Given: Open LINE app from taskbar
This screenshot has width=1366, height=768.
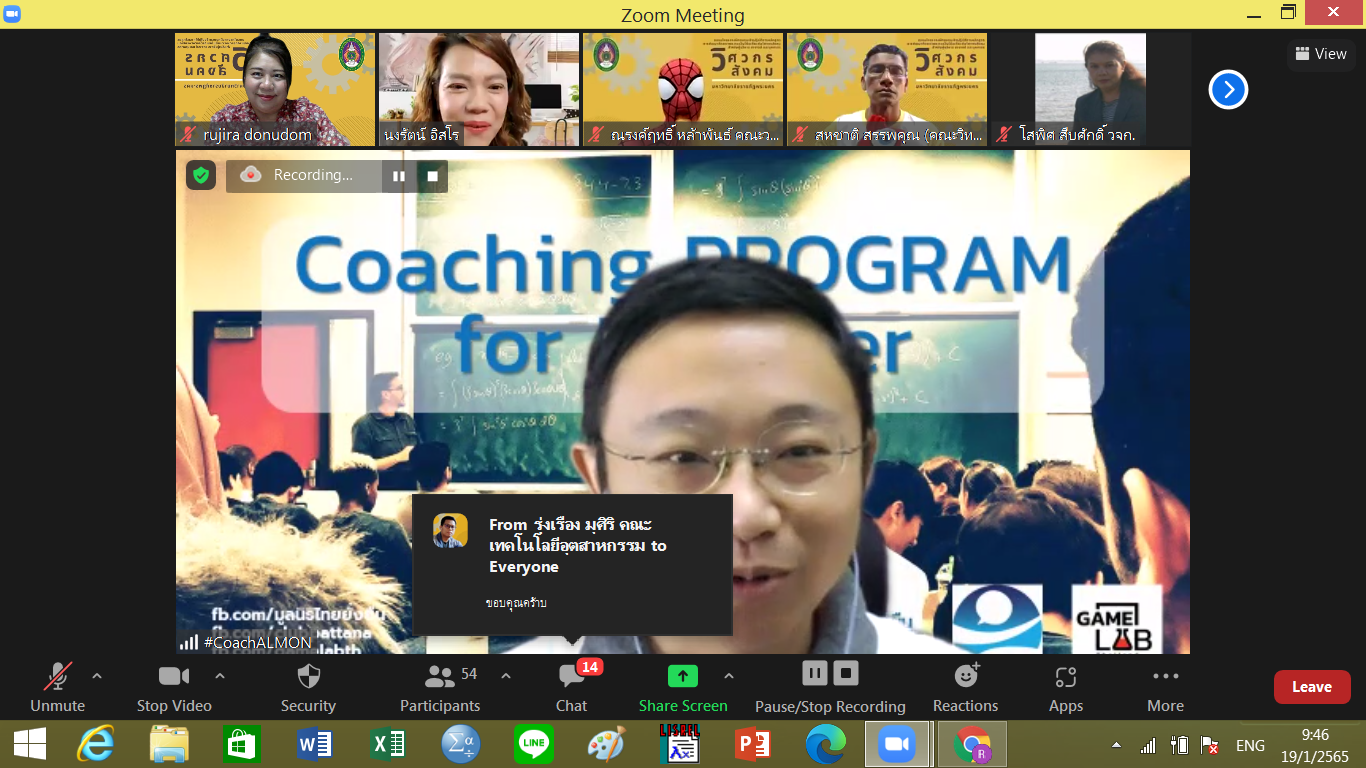Looking at the screenshot, I should (533, 745).
